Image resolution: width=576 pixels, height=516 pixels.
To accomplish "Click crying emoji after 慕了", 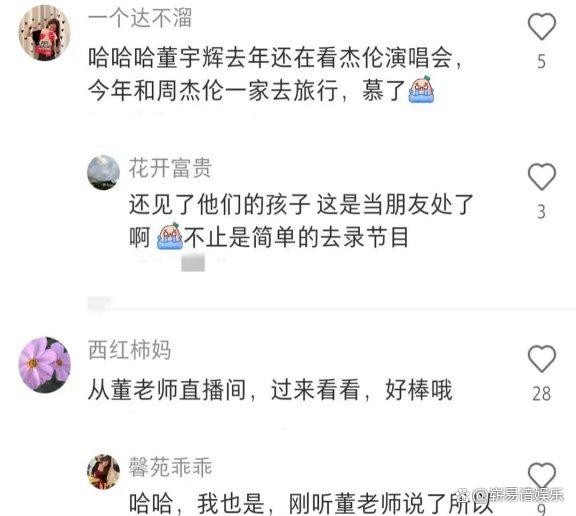I will (x=421, y=89).
